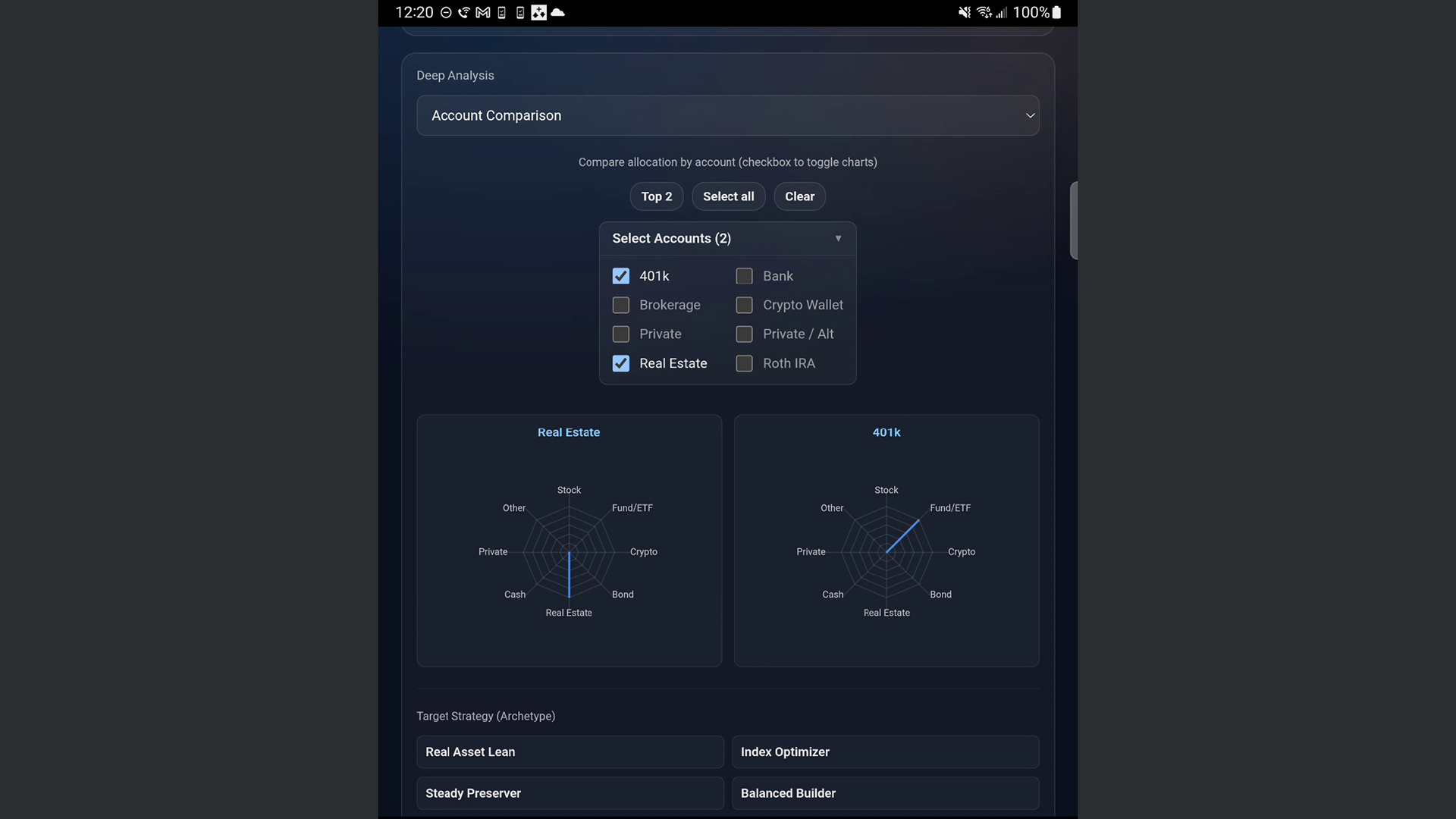The width and height of the screenshot is (1456, 819).
Task: Choose the Real Asset Lean strategy
Action: tap(570, 752)
